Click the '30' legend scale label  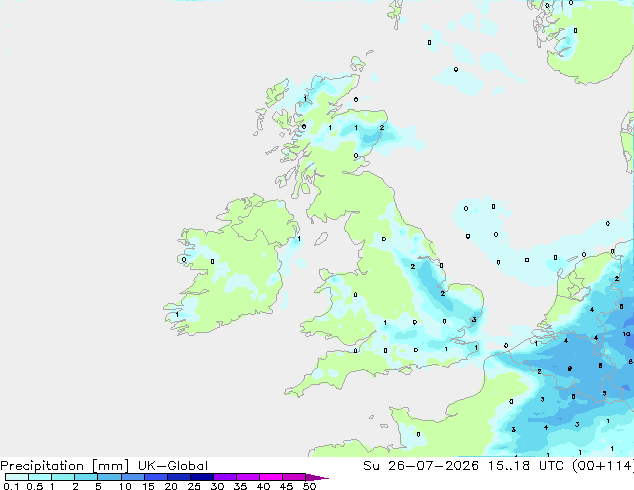[x=217, y=486]
